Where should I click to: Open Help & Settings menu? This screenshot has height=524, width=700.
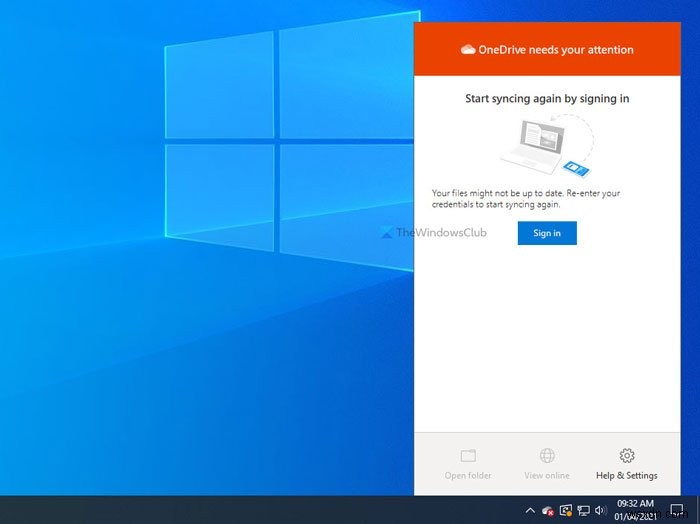click(x=626, y=464)
